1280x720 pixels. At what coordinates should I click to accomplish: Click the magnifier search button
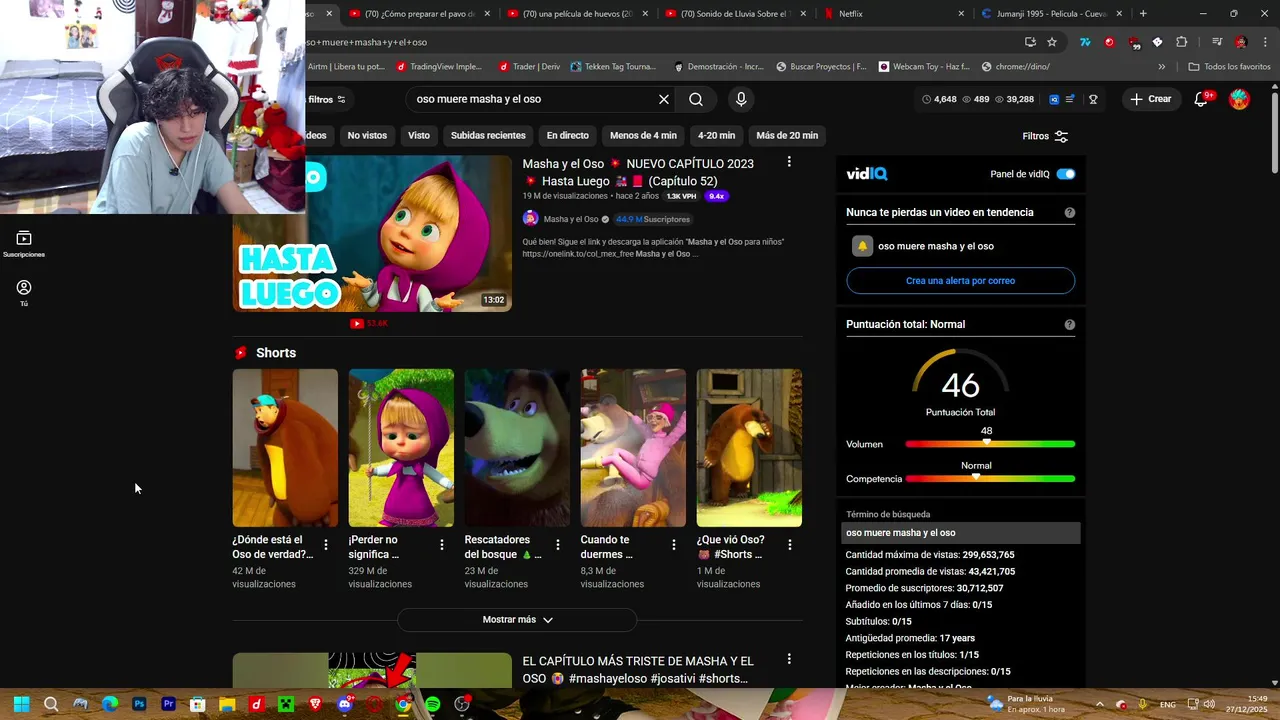[696, 99]
